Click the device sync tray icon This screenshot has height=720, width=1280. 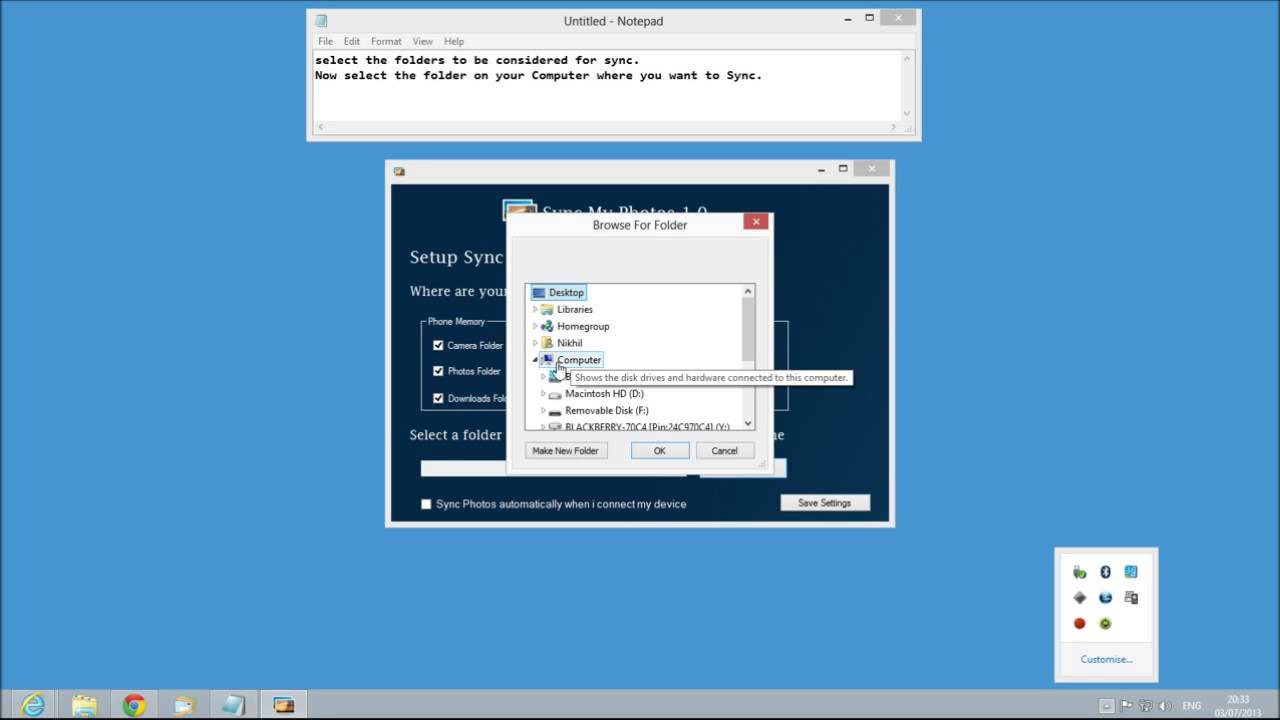coord(1131,597)
